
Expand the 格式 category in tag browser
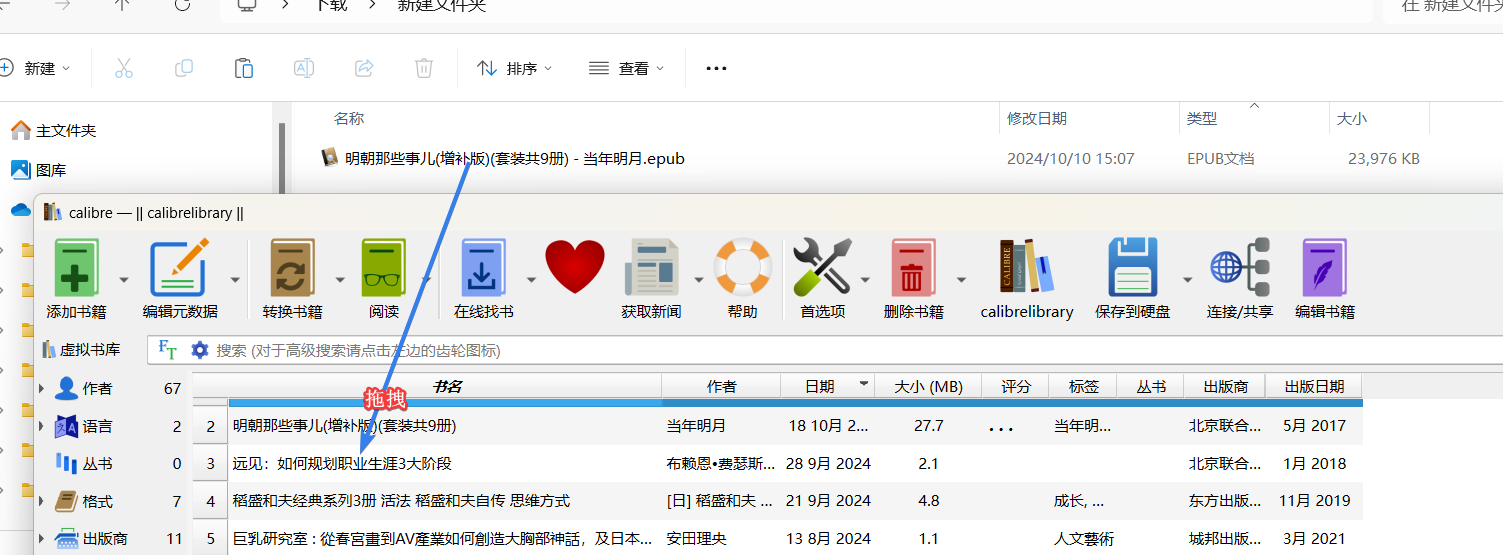[x=41, y=501]
